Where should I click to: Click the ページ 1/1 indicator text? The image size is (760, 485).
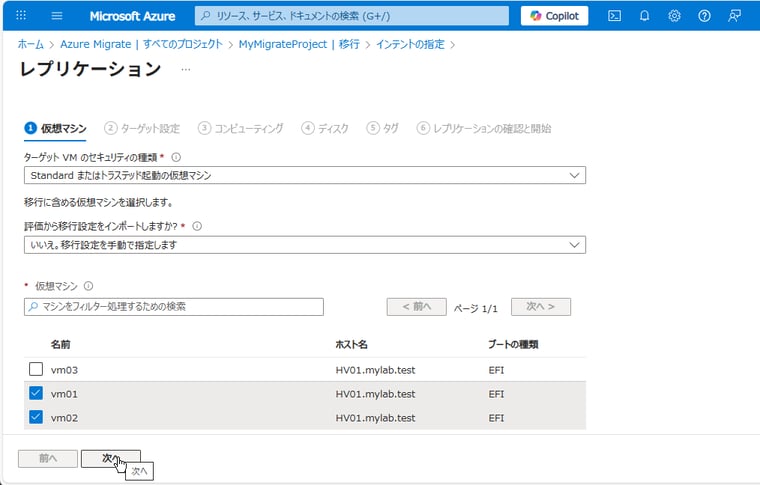pyautogui.click(x=475, y=308)
